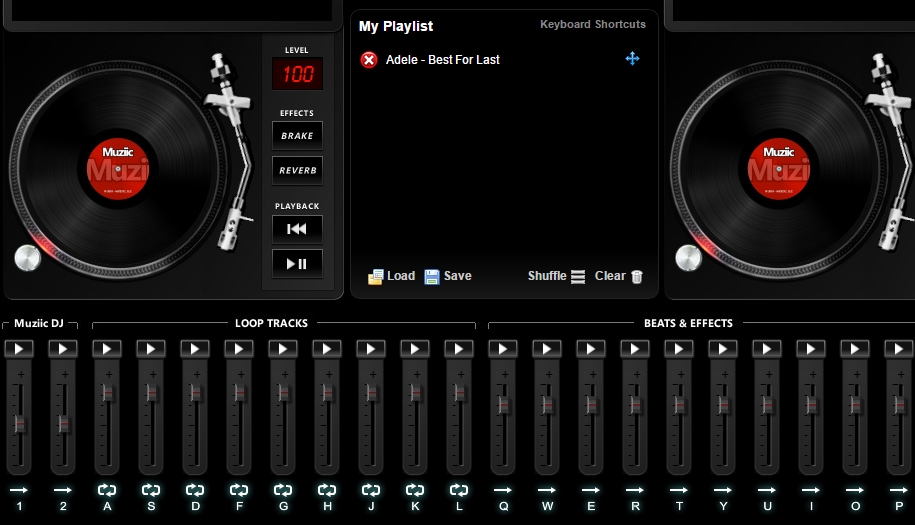Toggle the one-shot arrow under channel W
The image size is (915, 525).
click(547, 490)
